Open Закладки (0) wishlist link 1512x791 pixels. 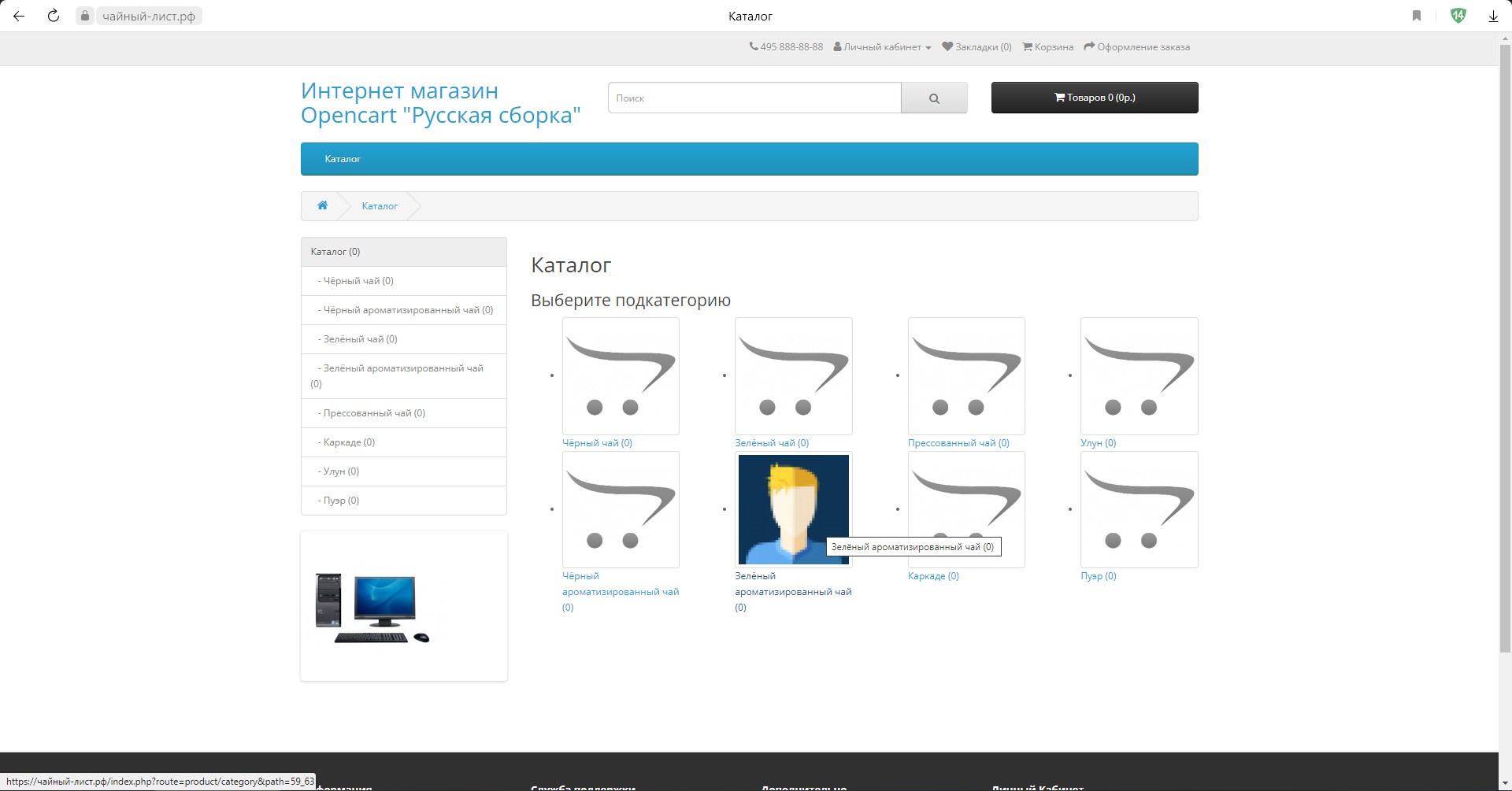977,47
